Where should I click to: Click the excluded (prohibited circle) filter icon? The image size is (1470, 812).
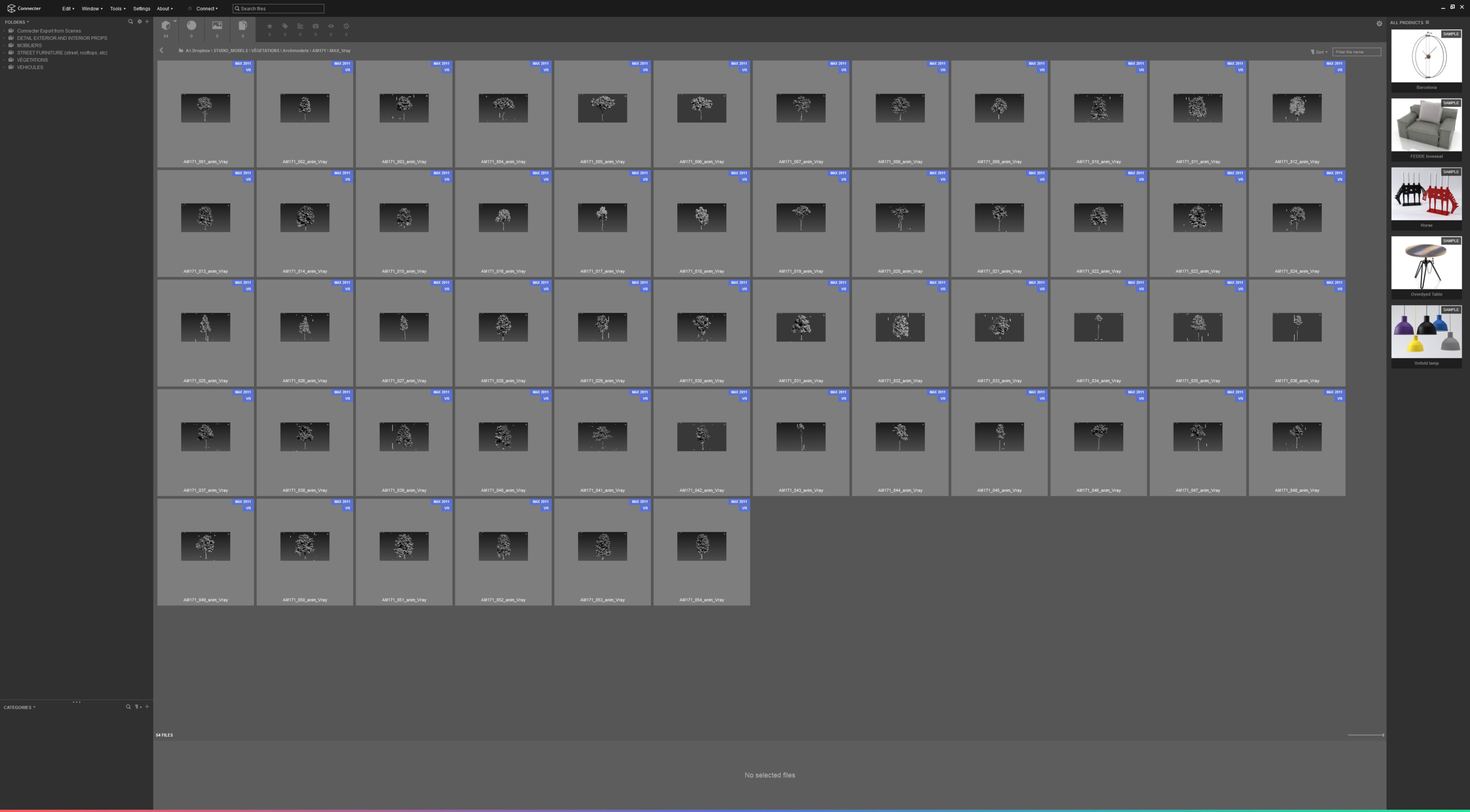click(346, 26)
